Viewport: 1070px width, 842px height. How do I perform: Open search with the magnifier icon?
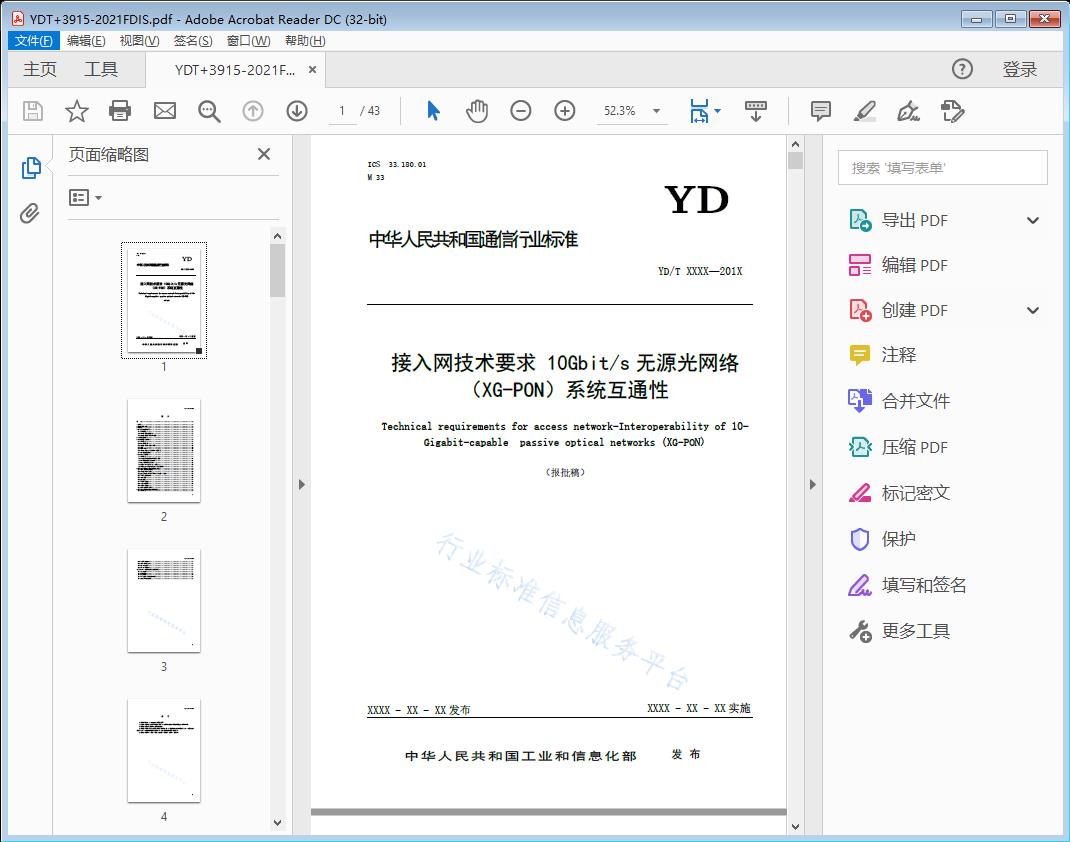click(208, 111)
